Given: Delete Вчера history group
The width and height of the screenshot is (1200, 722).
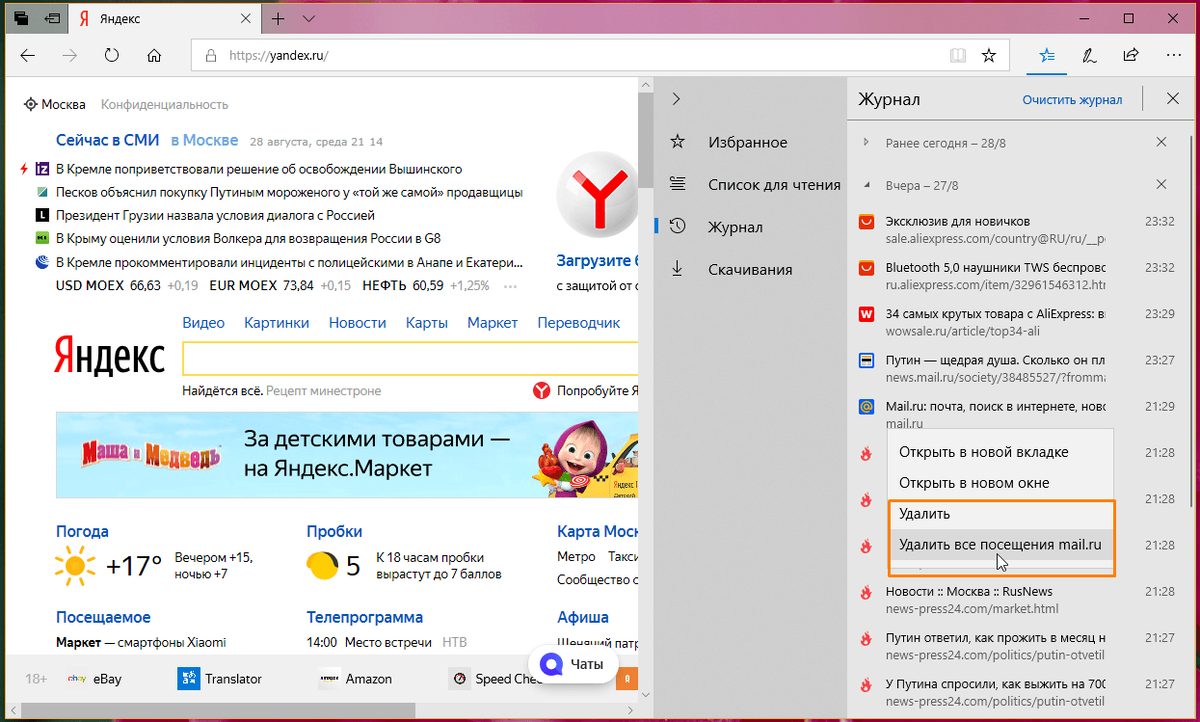Looking at the screenshot, I should tap(1161, 184).
